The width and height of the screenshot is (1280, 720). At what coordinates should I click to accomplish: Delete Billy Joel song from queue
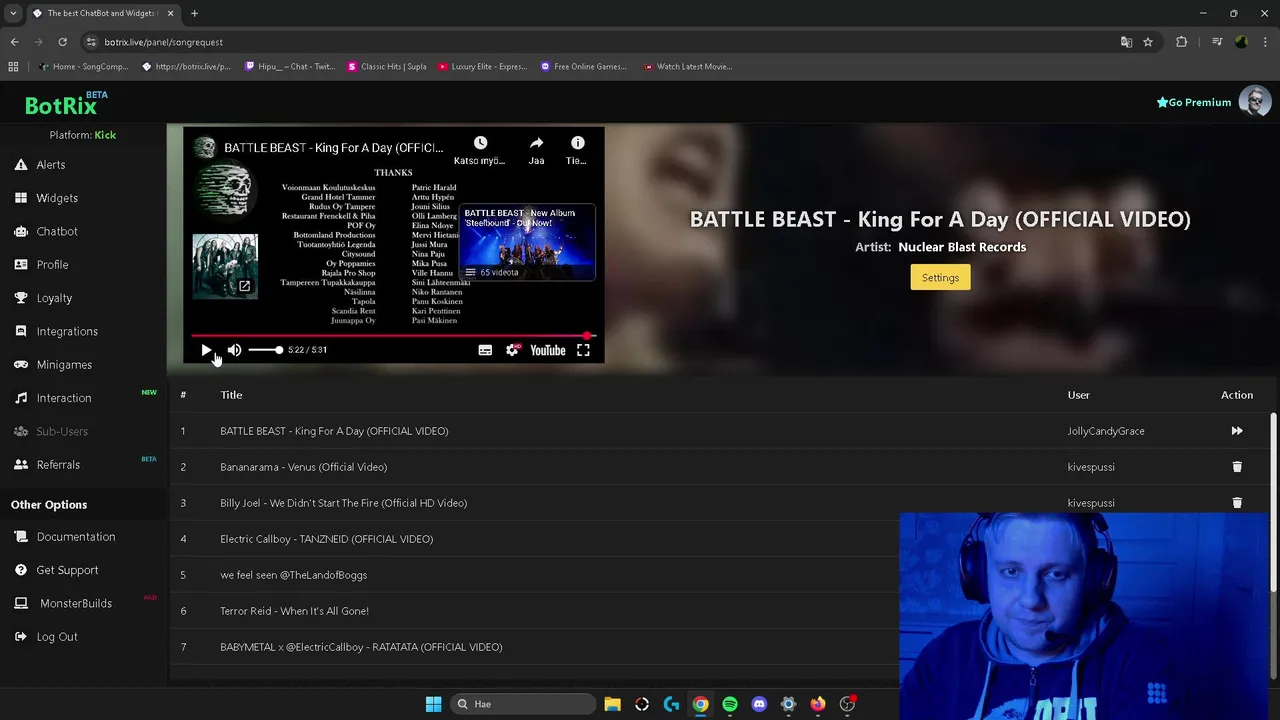click(1237, 503)
